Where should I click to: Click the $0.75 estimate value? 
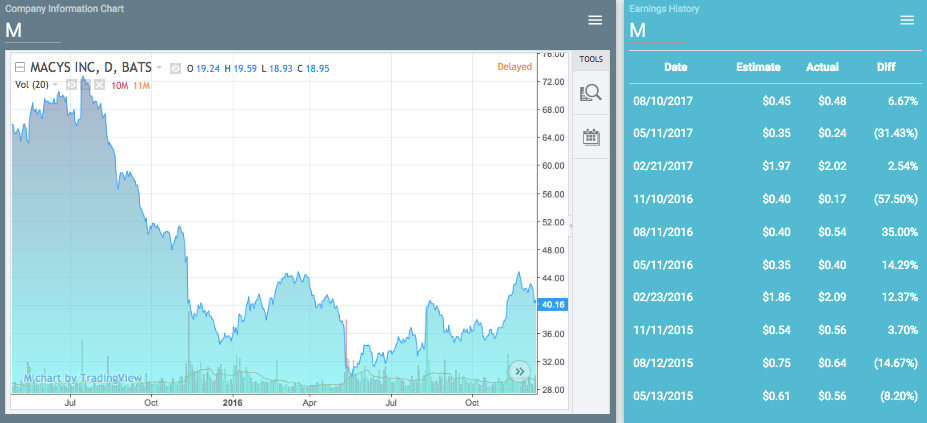pyautogui.click(x=776, y=363)
